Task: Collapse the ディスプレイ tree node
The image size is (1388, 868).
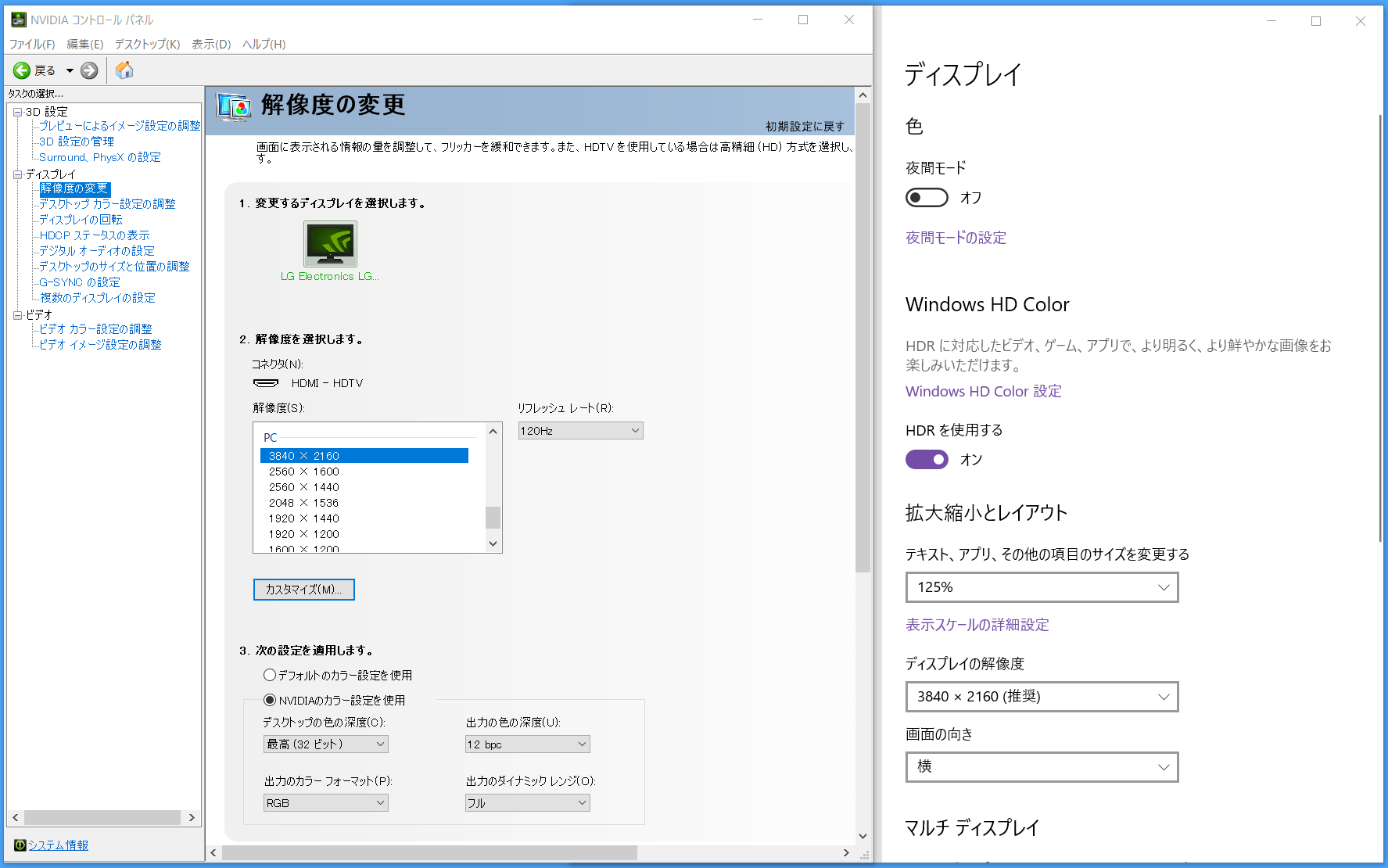Action: [x=17, y=174]
